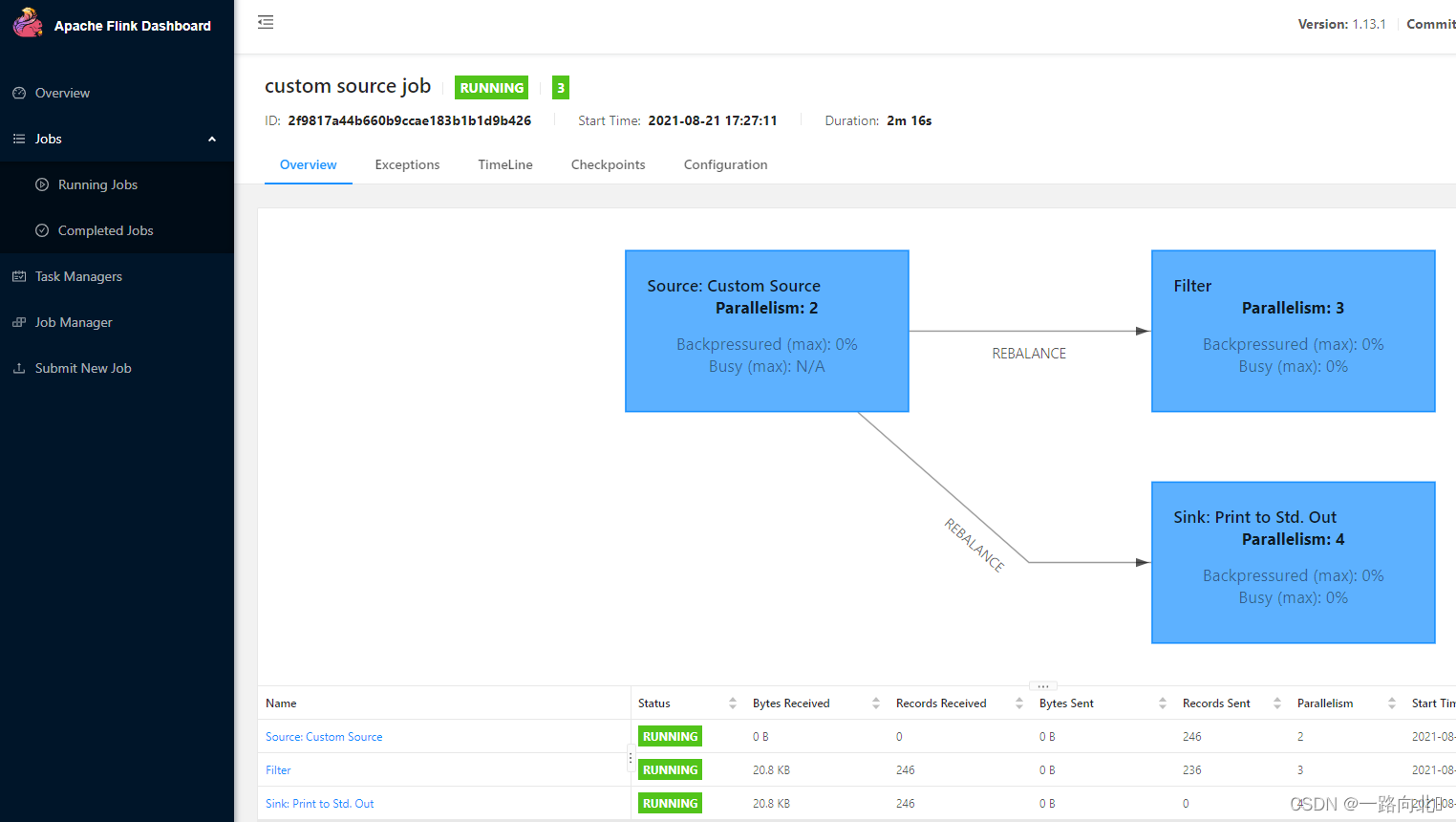The height and width of the screenshot is (822, 1456).
Task: Click the Source: Custom Source graph node
Action: (767, 332)
